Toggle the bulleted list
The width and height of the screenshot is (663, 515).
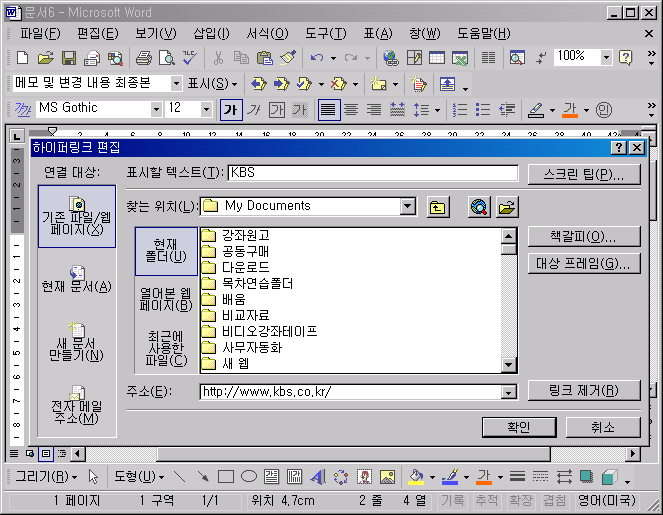coord(483,110)
